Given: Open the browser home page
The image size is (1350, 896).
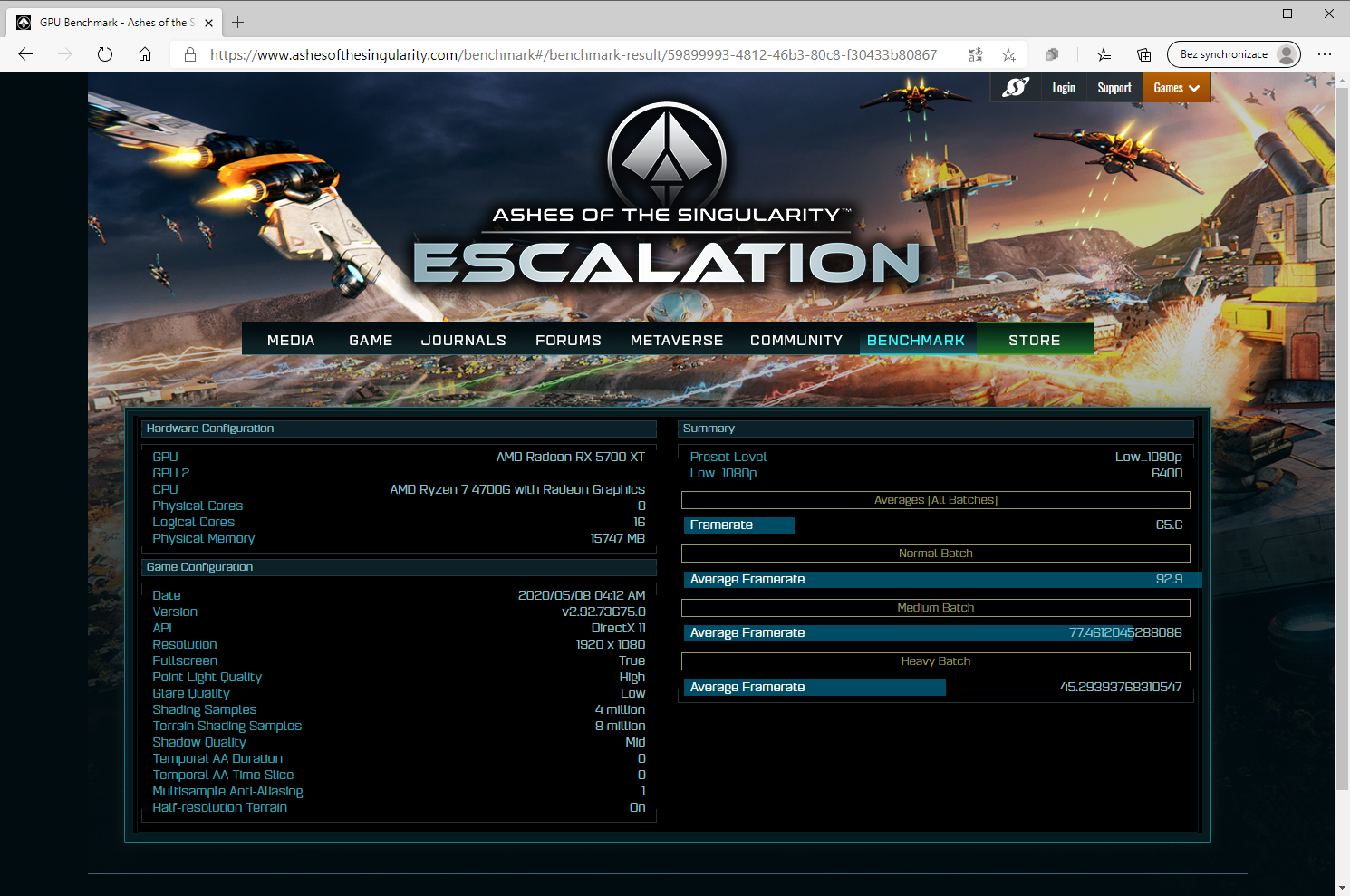Looking at the screenshot, I should [145, 54].
